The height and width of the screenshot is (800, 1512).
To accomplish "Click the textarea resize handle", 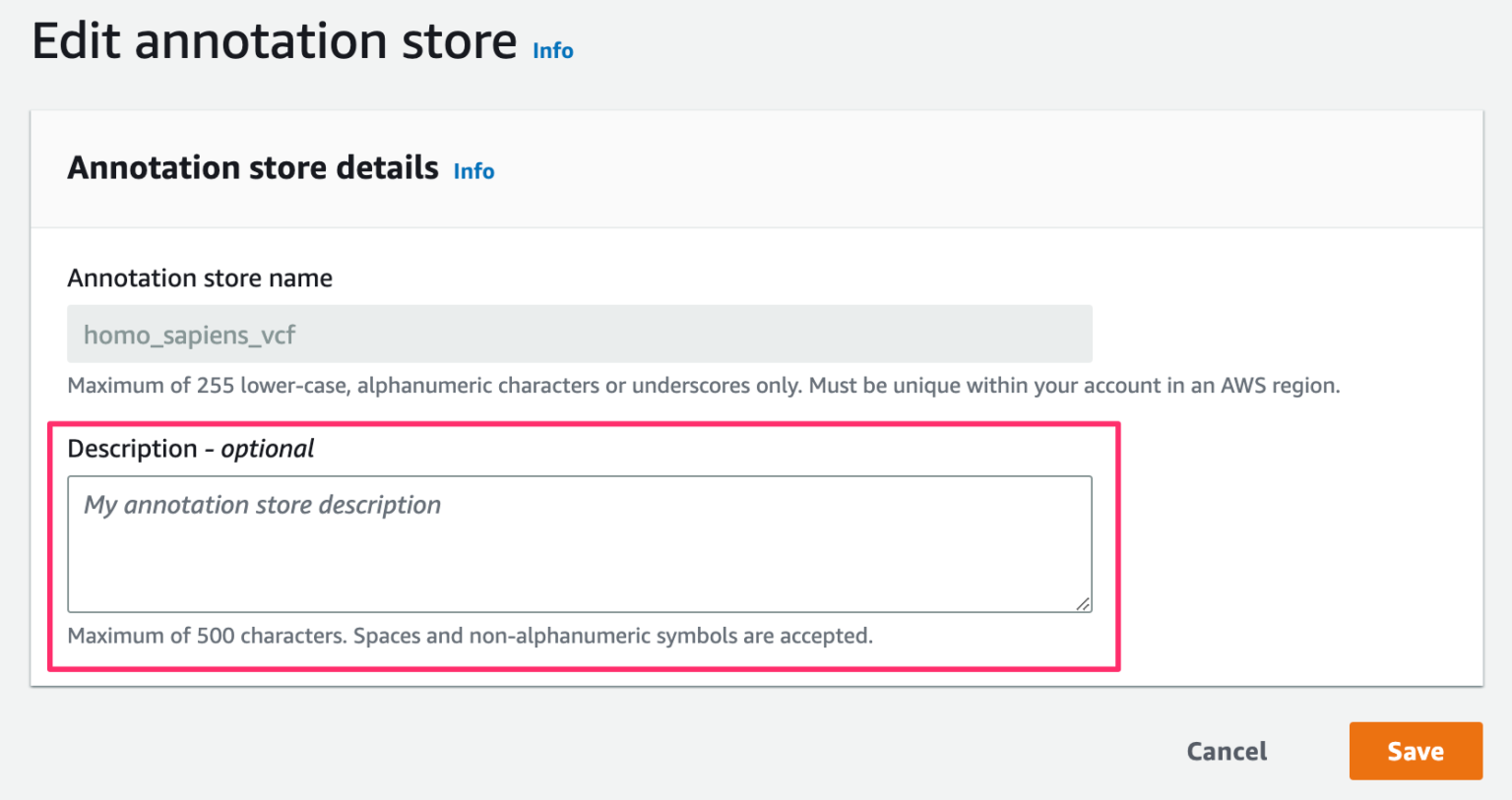I will [1085, 603].
